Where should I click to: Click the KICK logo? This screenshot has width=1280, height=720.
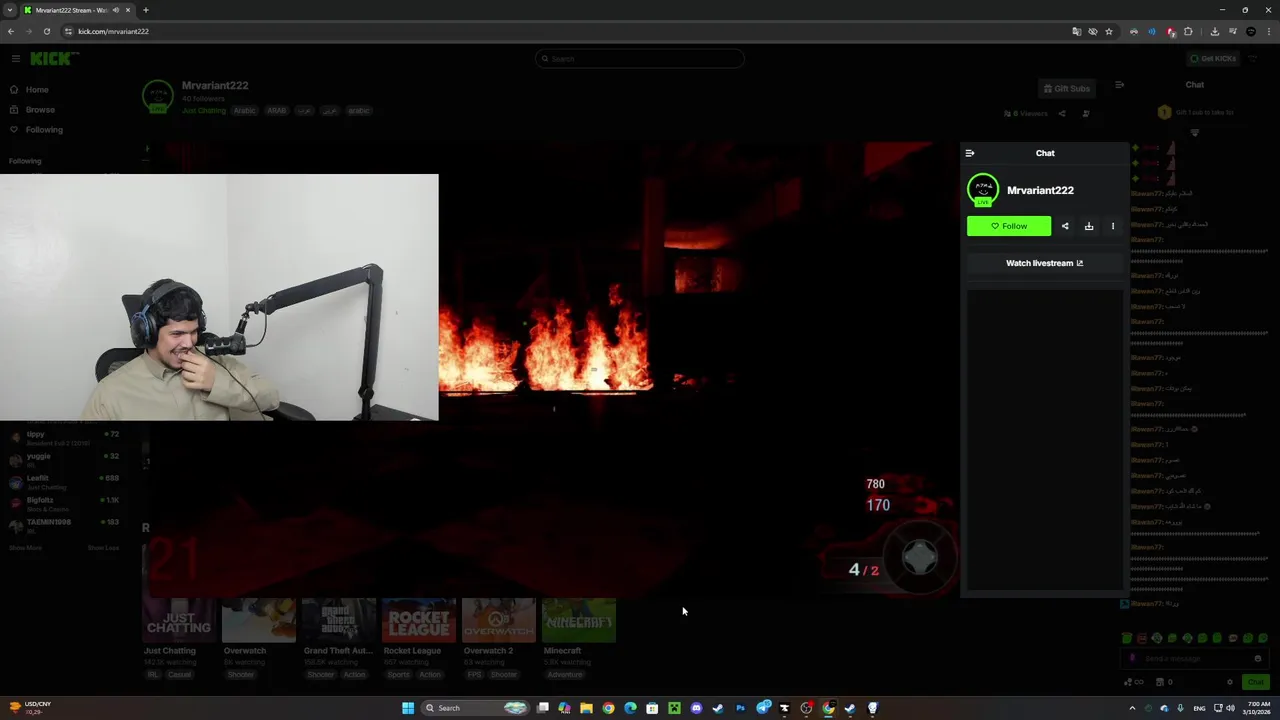coord(53,59)
